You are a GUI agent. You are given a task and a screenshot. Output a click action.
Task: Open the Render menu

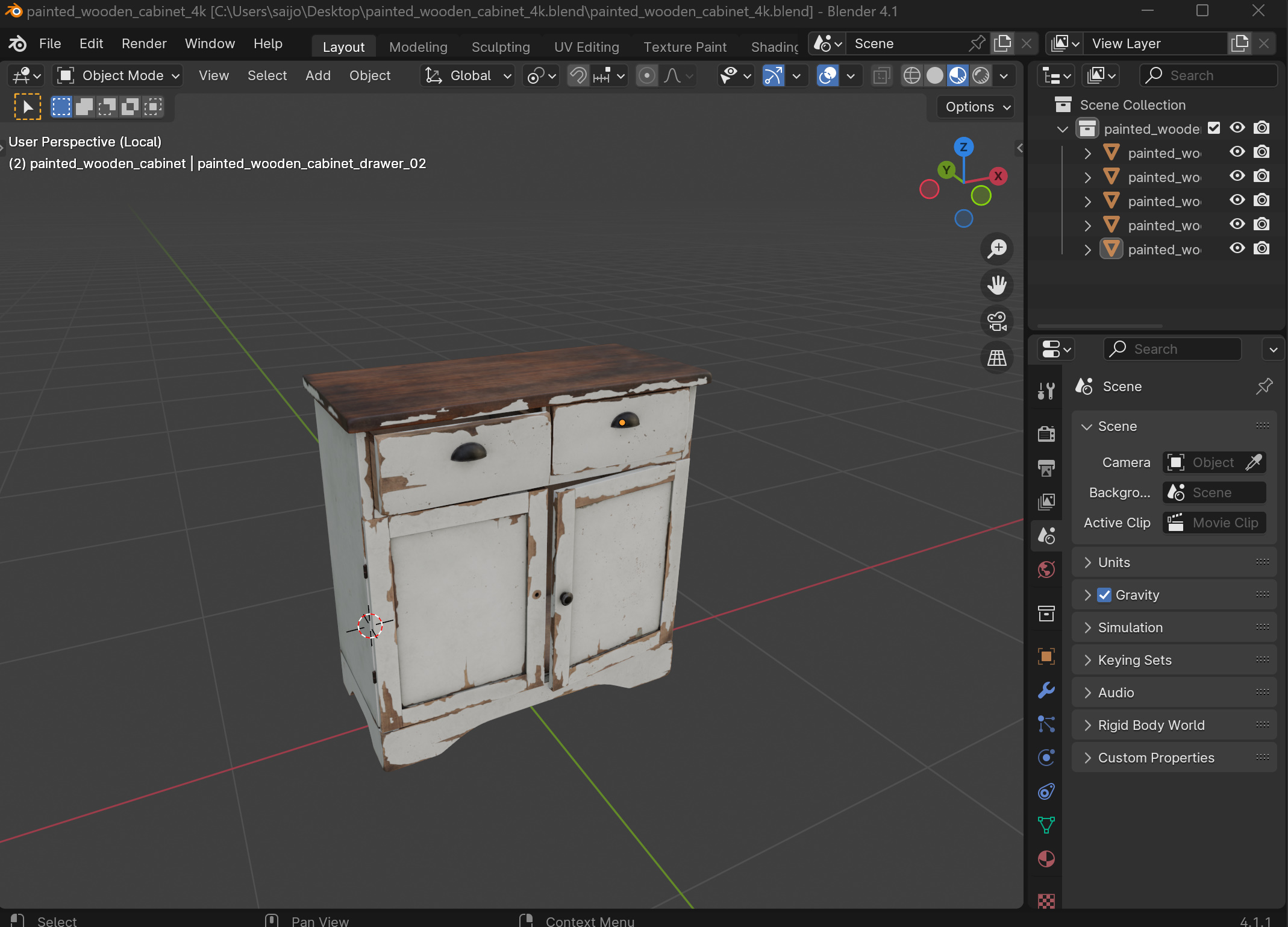143,43
